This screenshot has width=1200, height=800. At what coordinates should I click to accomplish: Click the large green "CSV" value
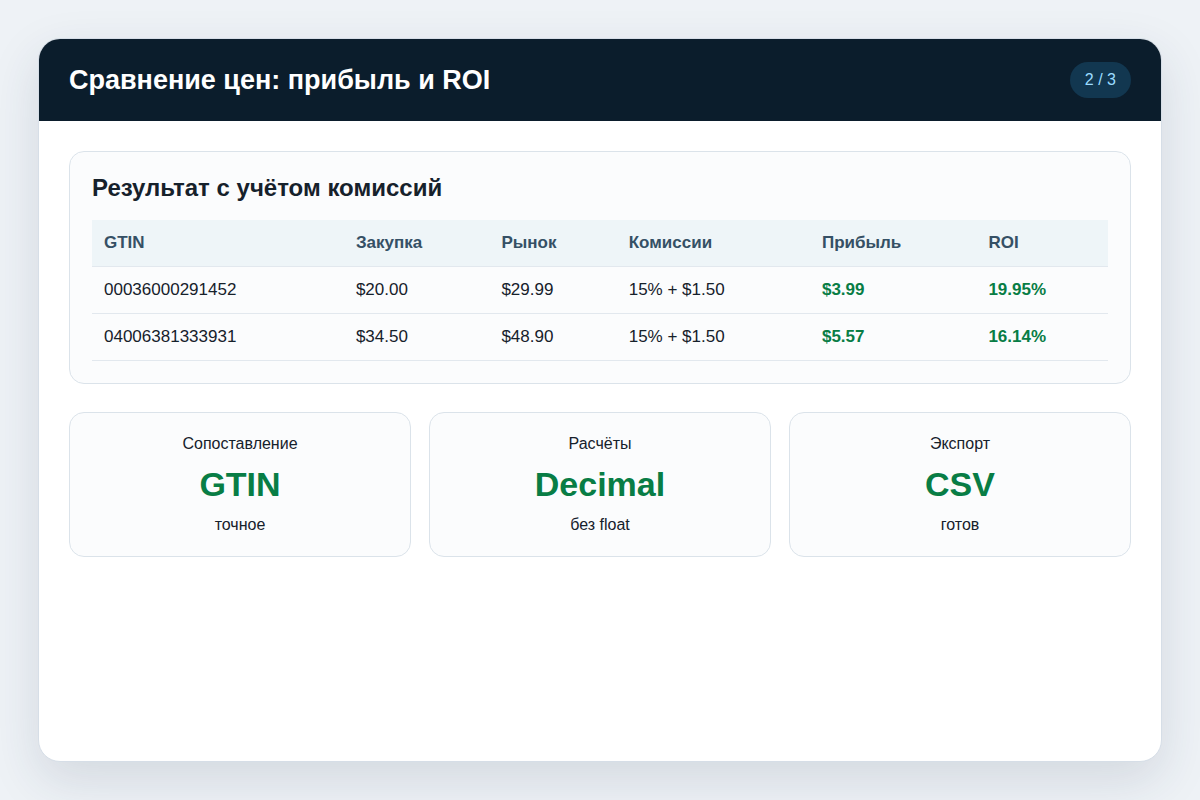point(960,484)
